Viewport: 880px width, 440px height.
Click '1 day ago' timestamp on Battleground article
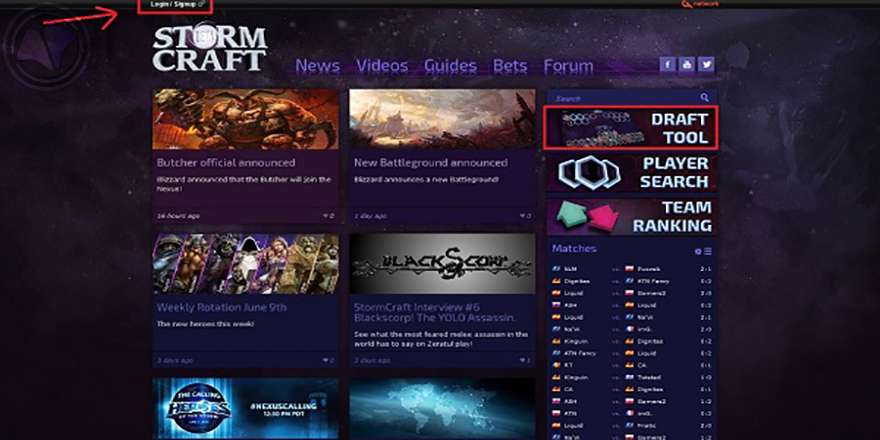tap(370, 216)
